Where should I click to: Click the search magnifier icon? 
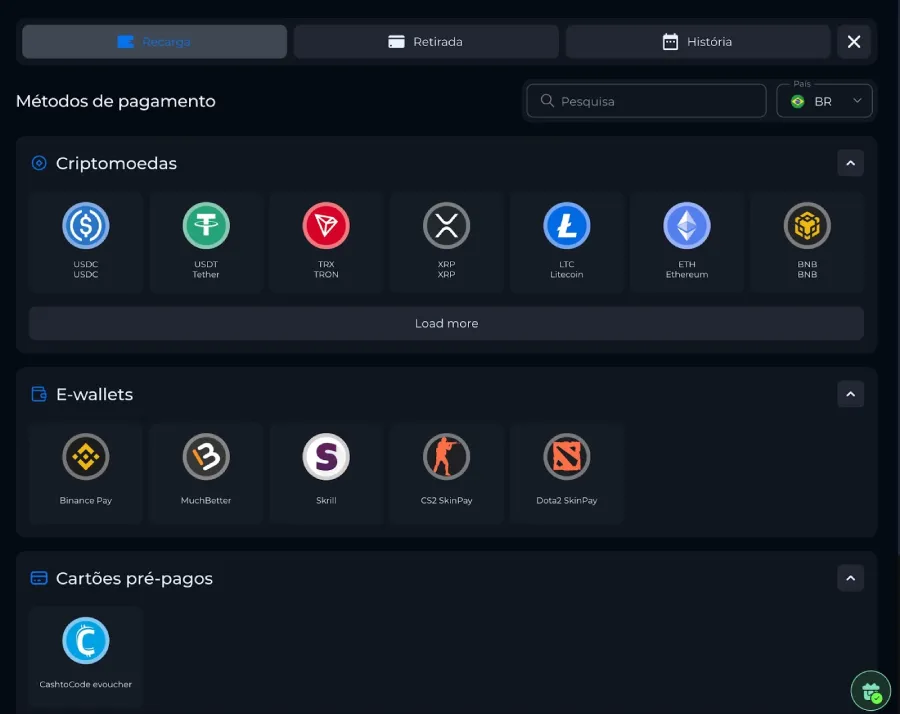click(x=547, y=101)
